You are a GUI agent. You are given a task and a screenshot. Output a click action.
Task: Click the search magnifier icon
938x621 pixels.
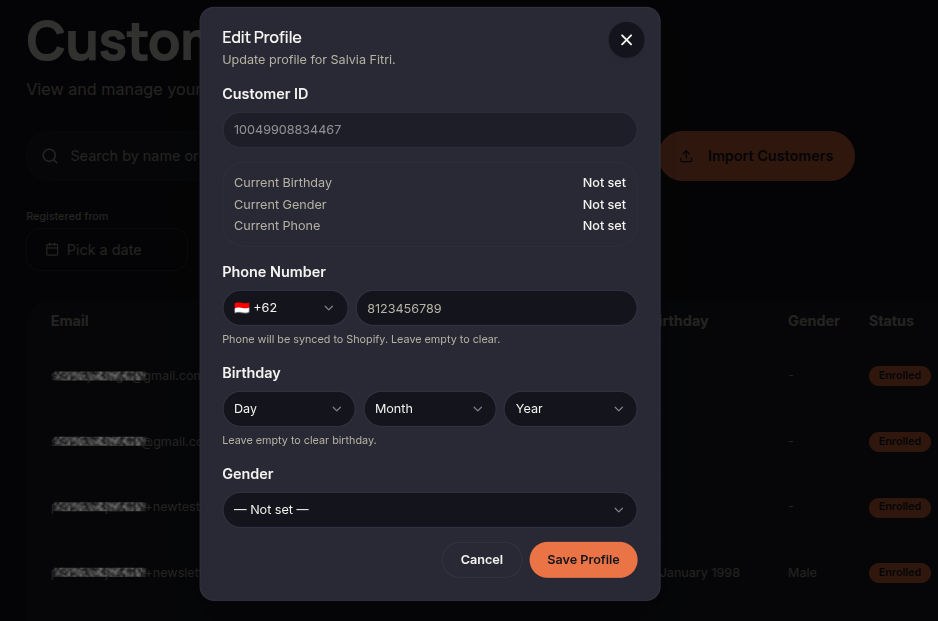point(50,156)
